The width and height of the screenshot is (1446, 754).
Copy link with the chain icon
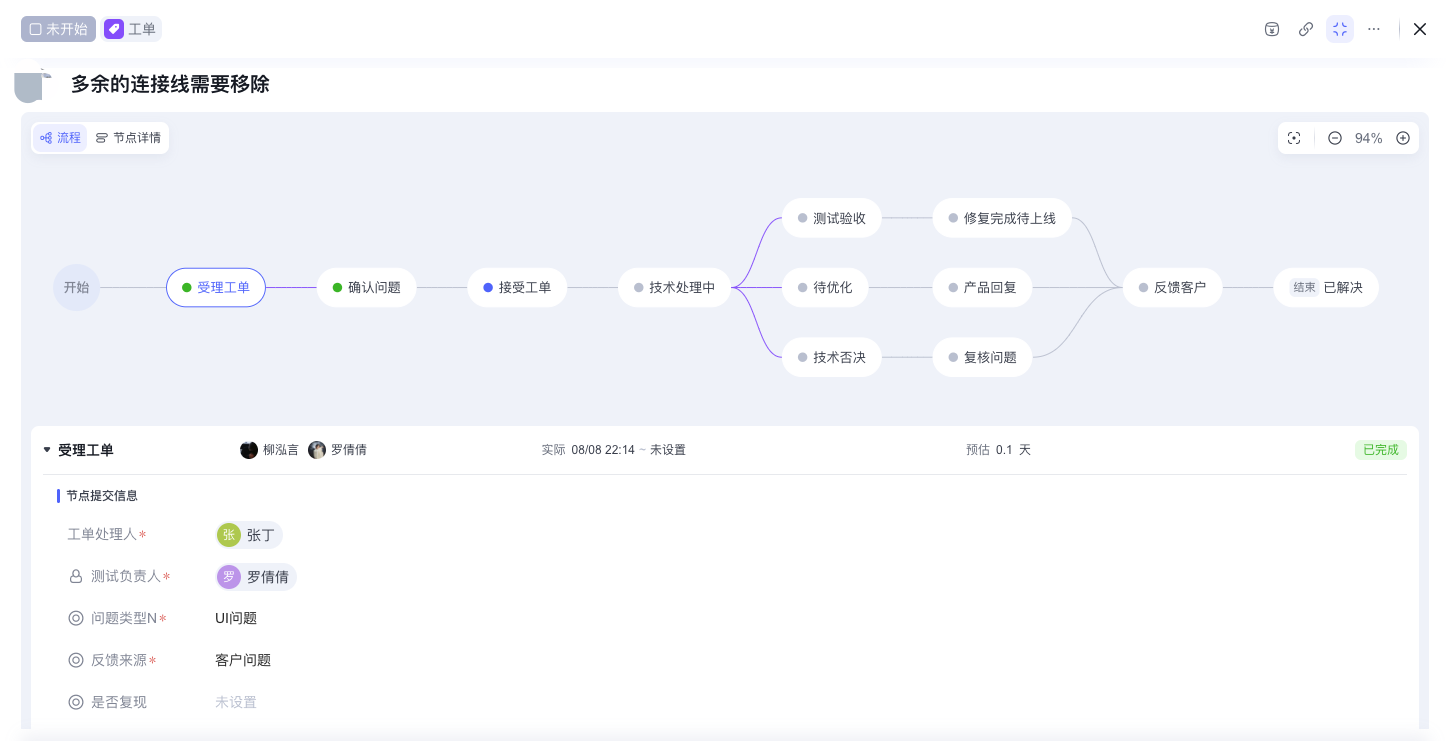[x=1306, y=29]
